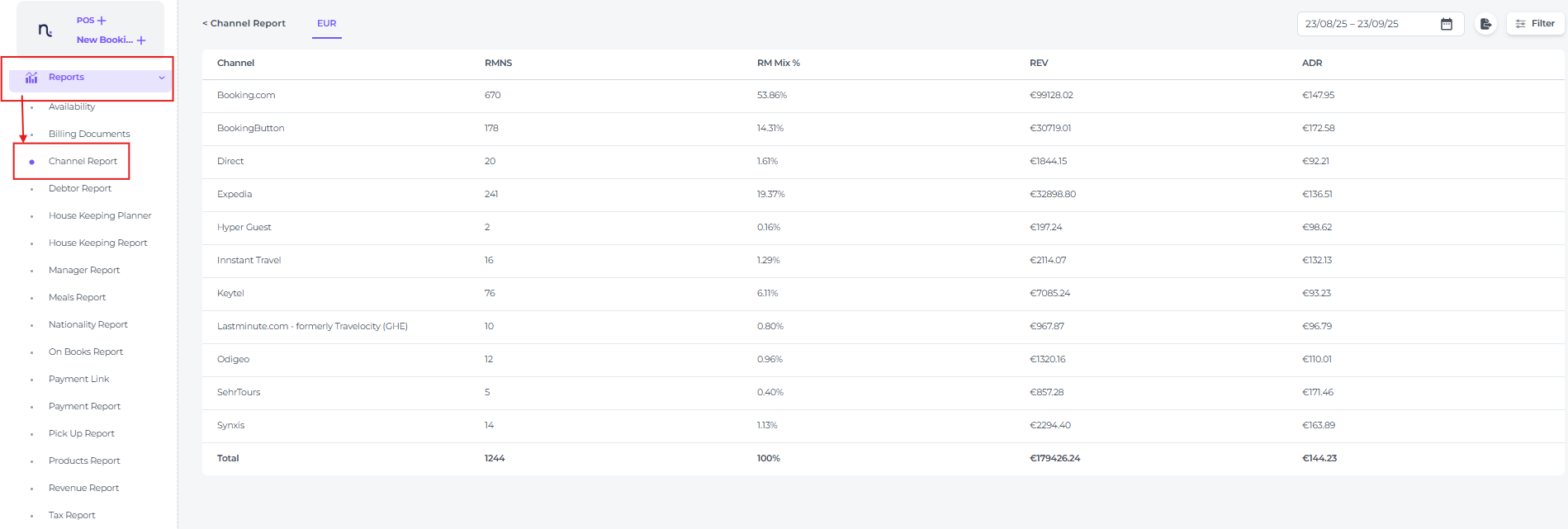Open the Availability report

click(72, 106)
